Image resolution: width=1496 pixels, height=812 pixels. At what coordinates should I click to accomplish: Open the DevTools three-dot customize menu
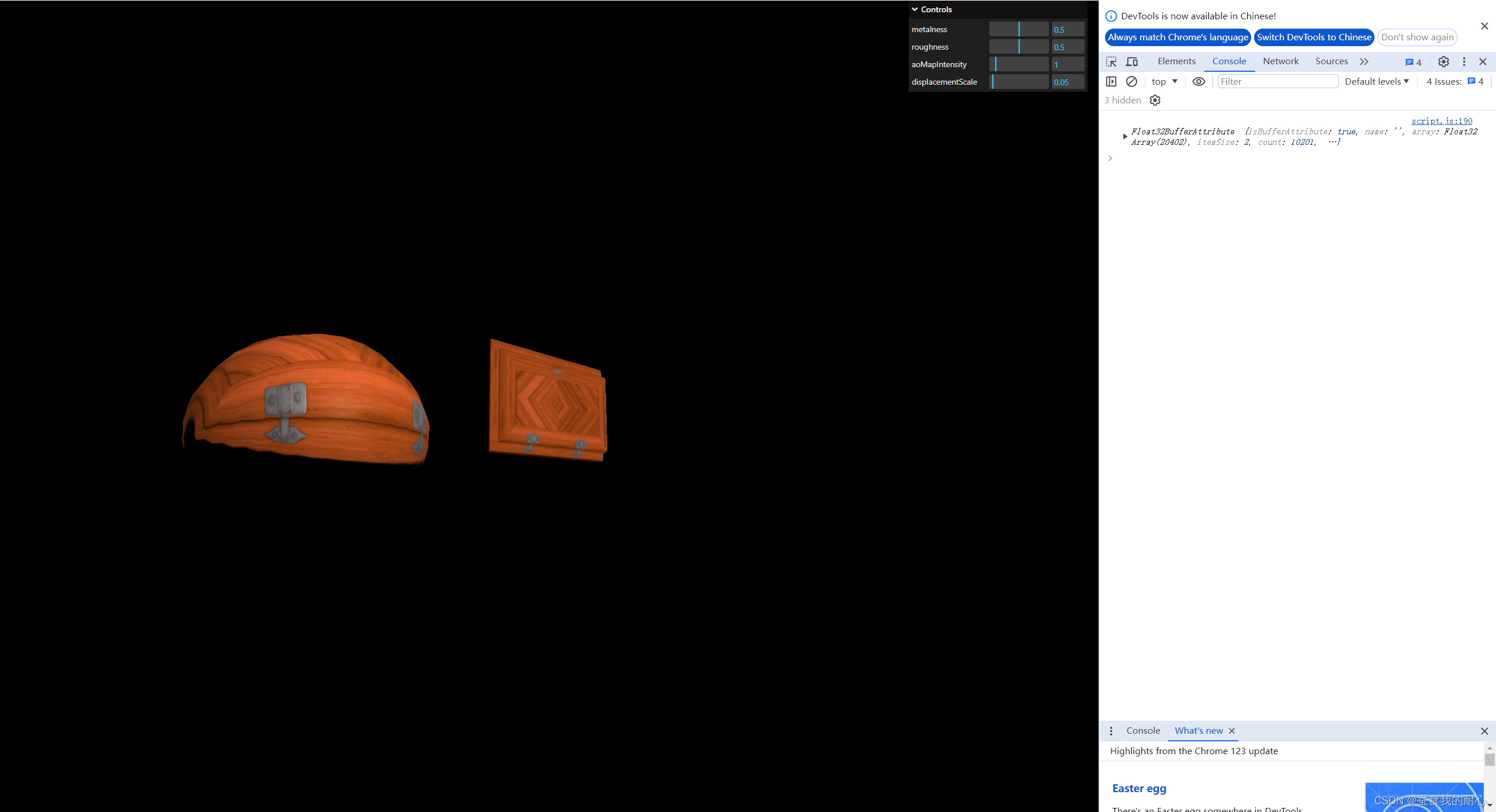[1464, 61]
